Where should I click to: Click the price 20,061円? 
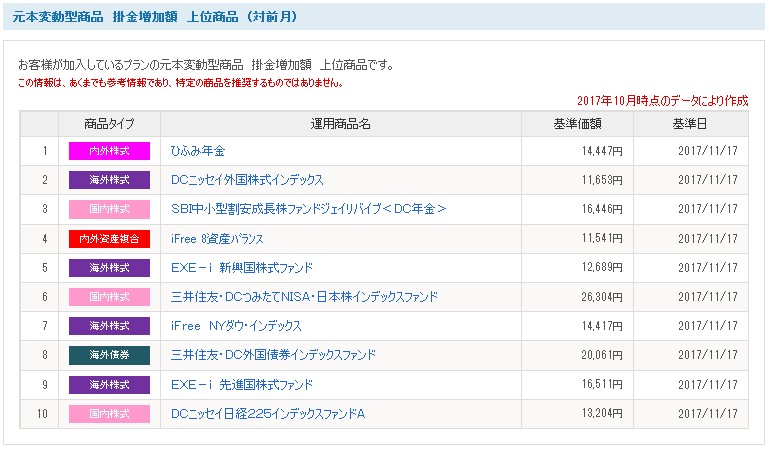coord(602,354)
